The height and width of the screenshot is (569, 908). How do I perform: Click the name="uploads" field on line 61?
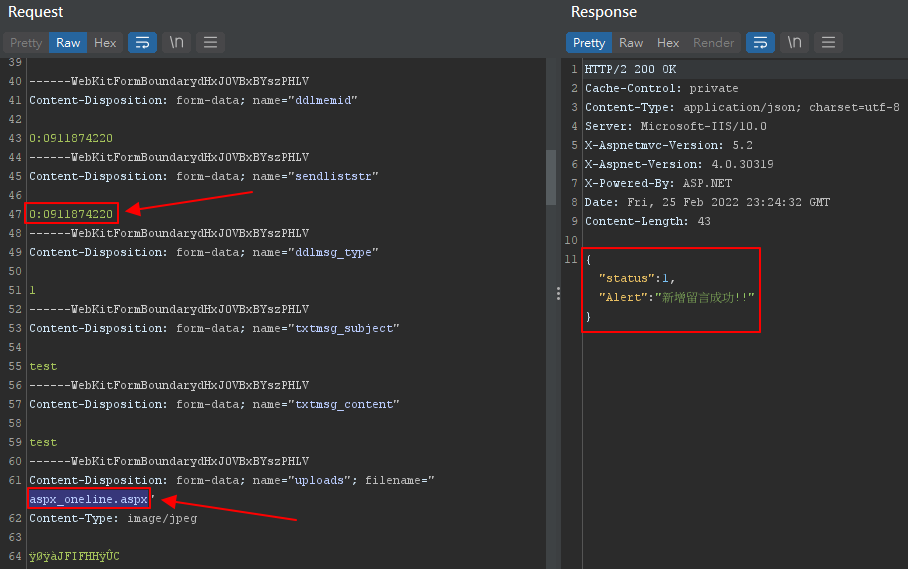(x=303, y=480)
